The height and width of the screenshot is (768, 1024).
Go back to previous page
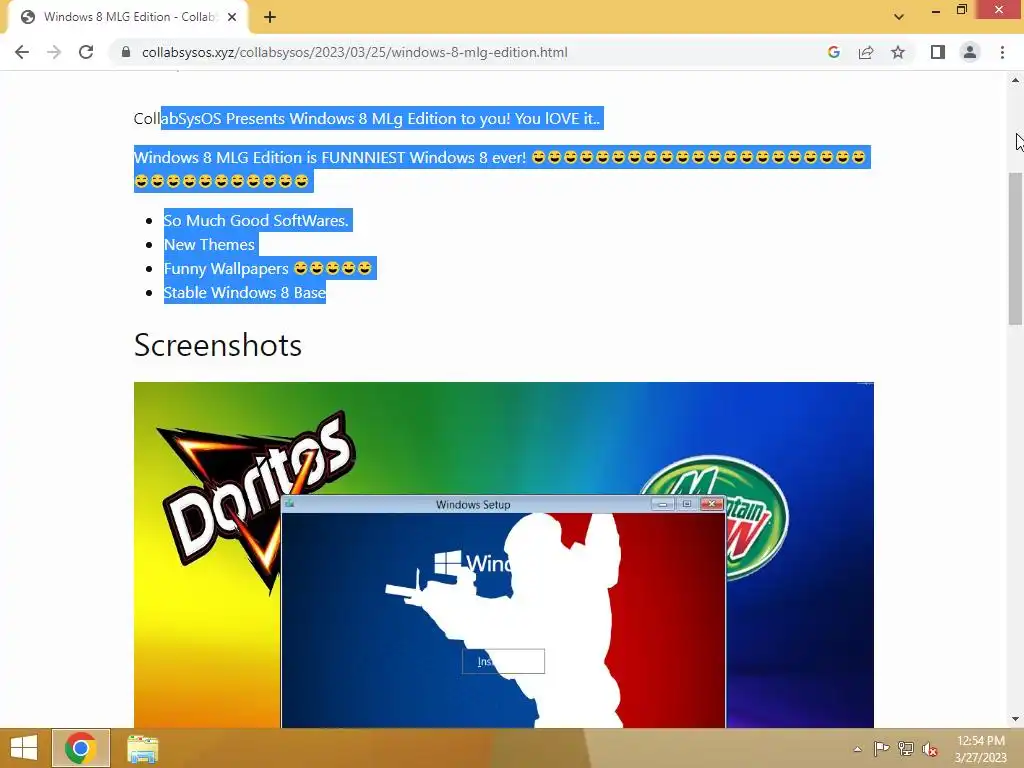pyautogui.click(x=22, y=52)
